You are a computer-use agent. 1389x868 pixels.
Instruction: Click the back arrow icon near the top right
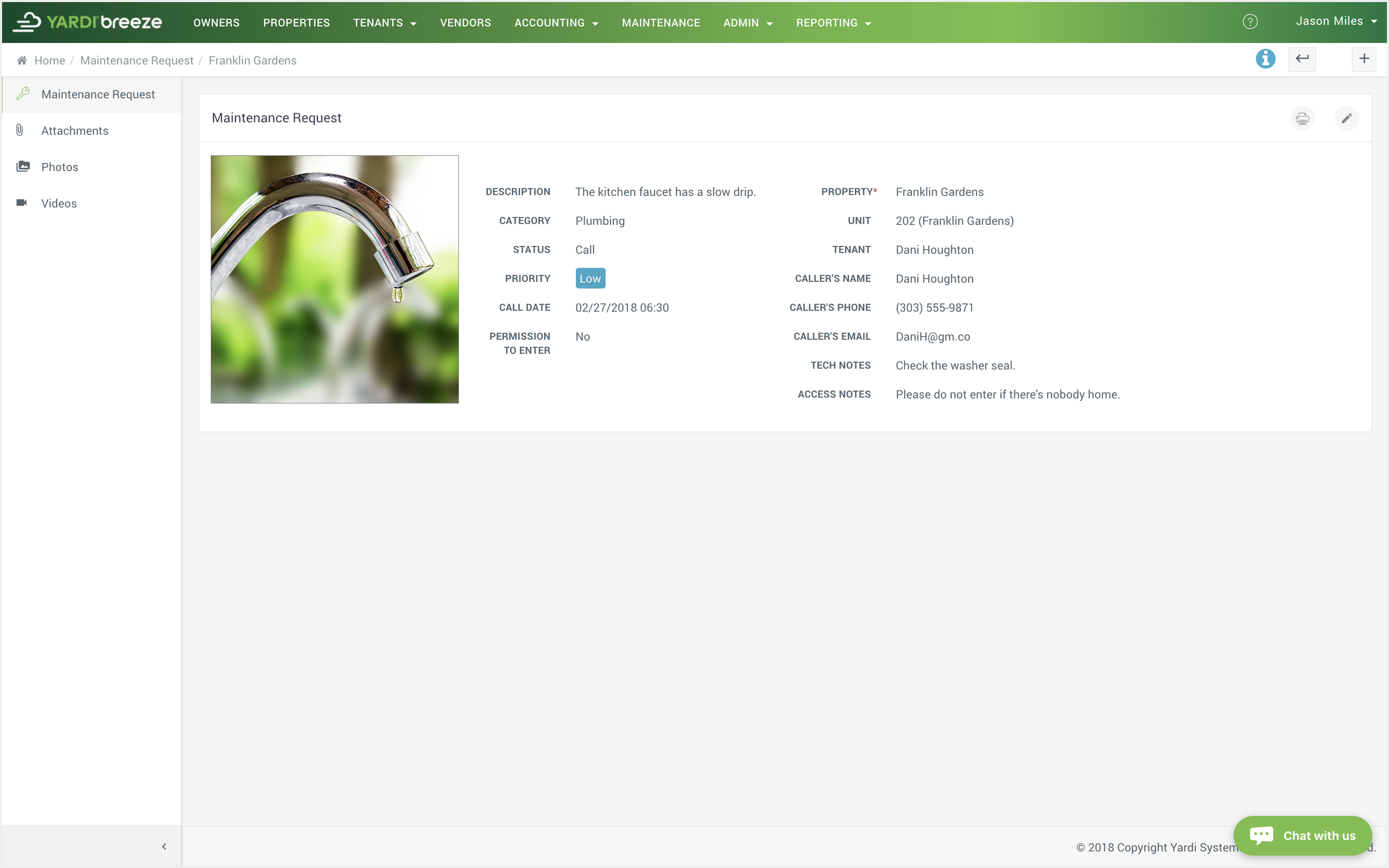pyautogui.click(x=1302, y=59)
